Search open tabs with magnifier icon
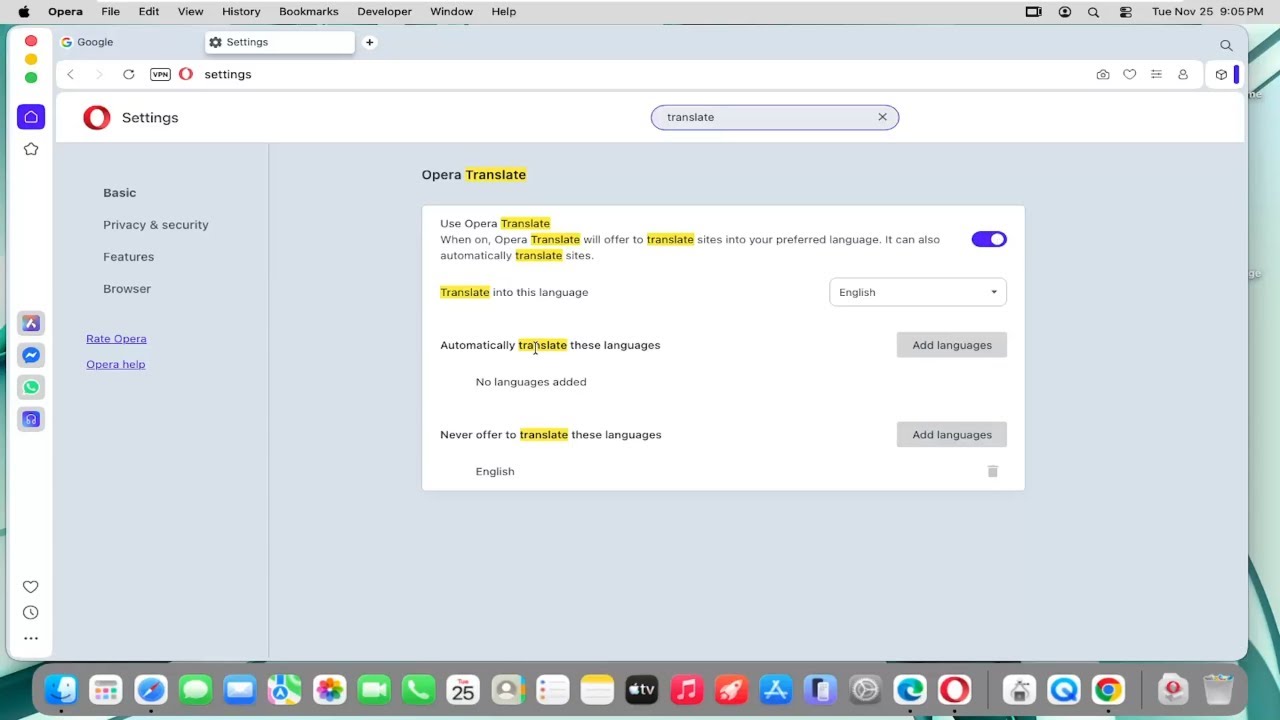 1226,45
